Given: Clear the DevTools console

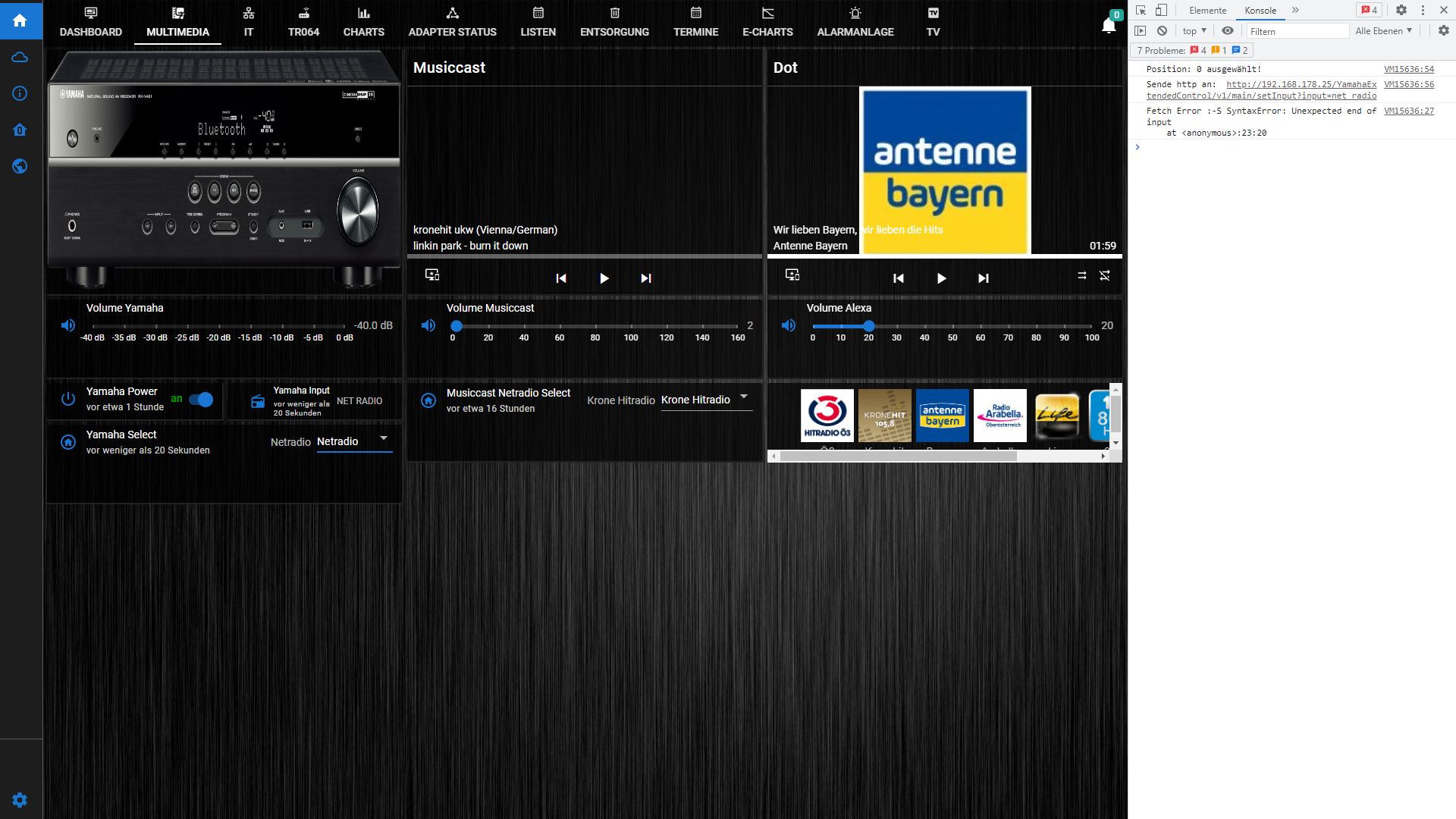Looking at the screenshot, I should (x=1162, y=31).
